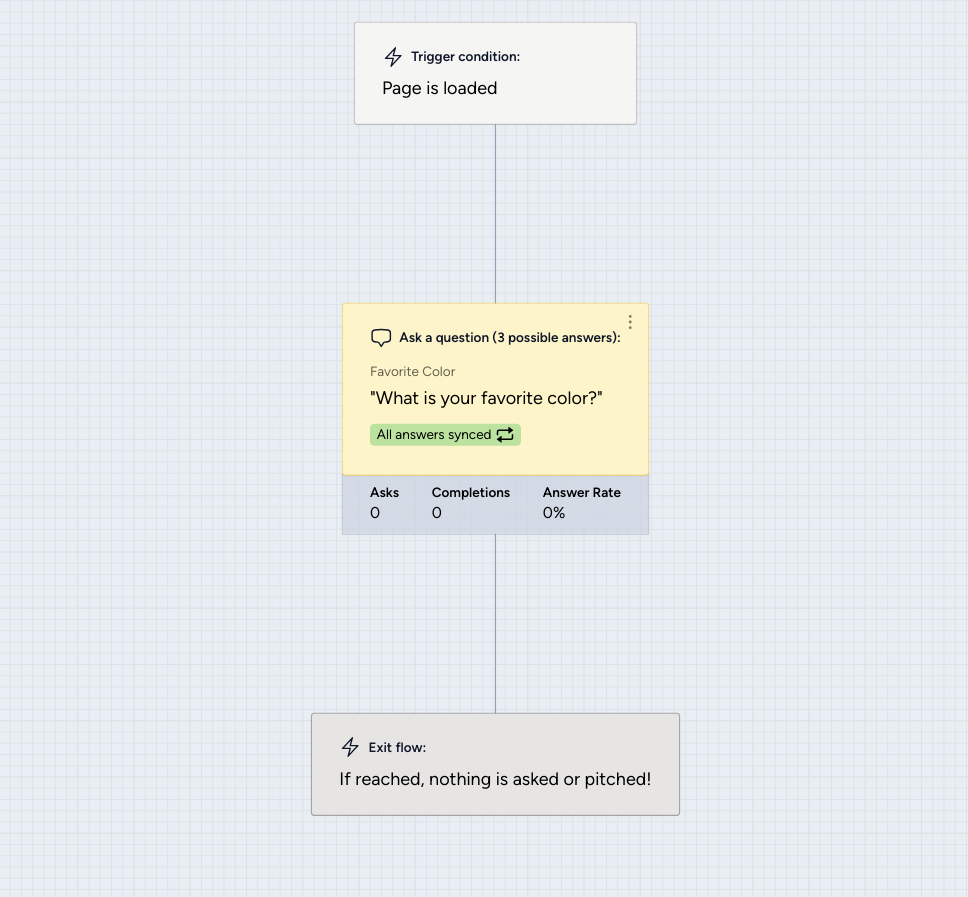Open the three-dot menu on question node
Image resolution: width=968 pixels, height=897 pixels.
[x=630, y=322]
